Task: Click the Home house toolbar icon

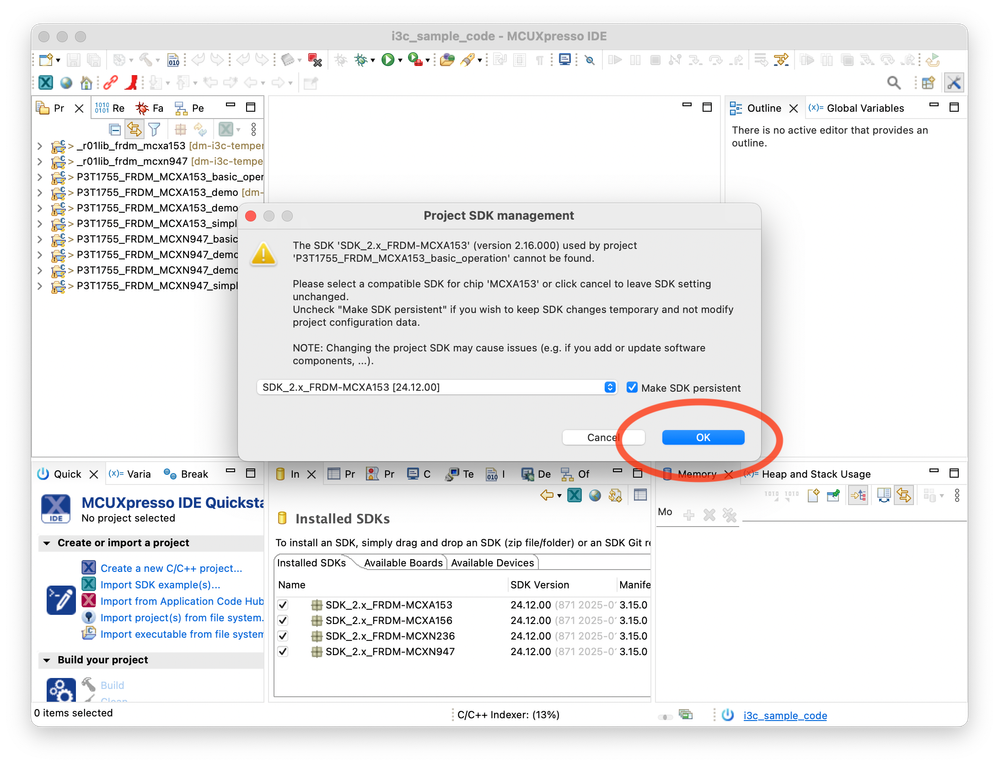Action: (x=87, y=83)
